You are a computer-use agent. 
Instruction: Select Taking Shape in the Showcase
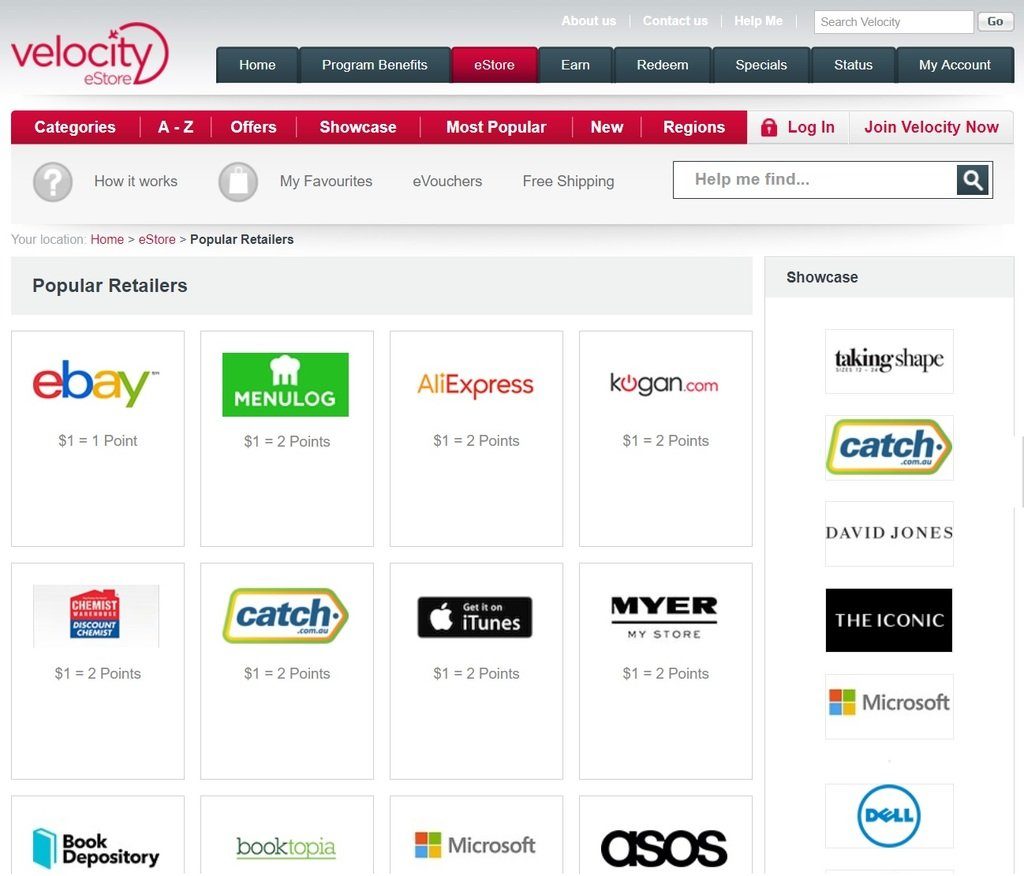pos(889,361)
